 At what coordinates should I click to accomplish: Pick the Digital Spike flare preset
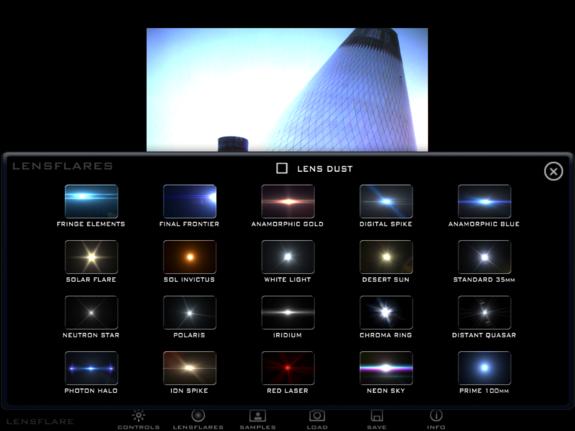coord(386,201)
